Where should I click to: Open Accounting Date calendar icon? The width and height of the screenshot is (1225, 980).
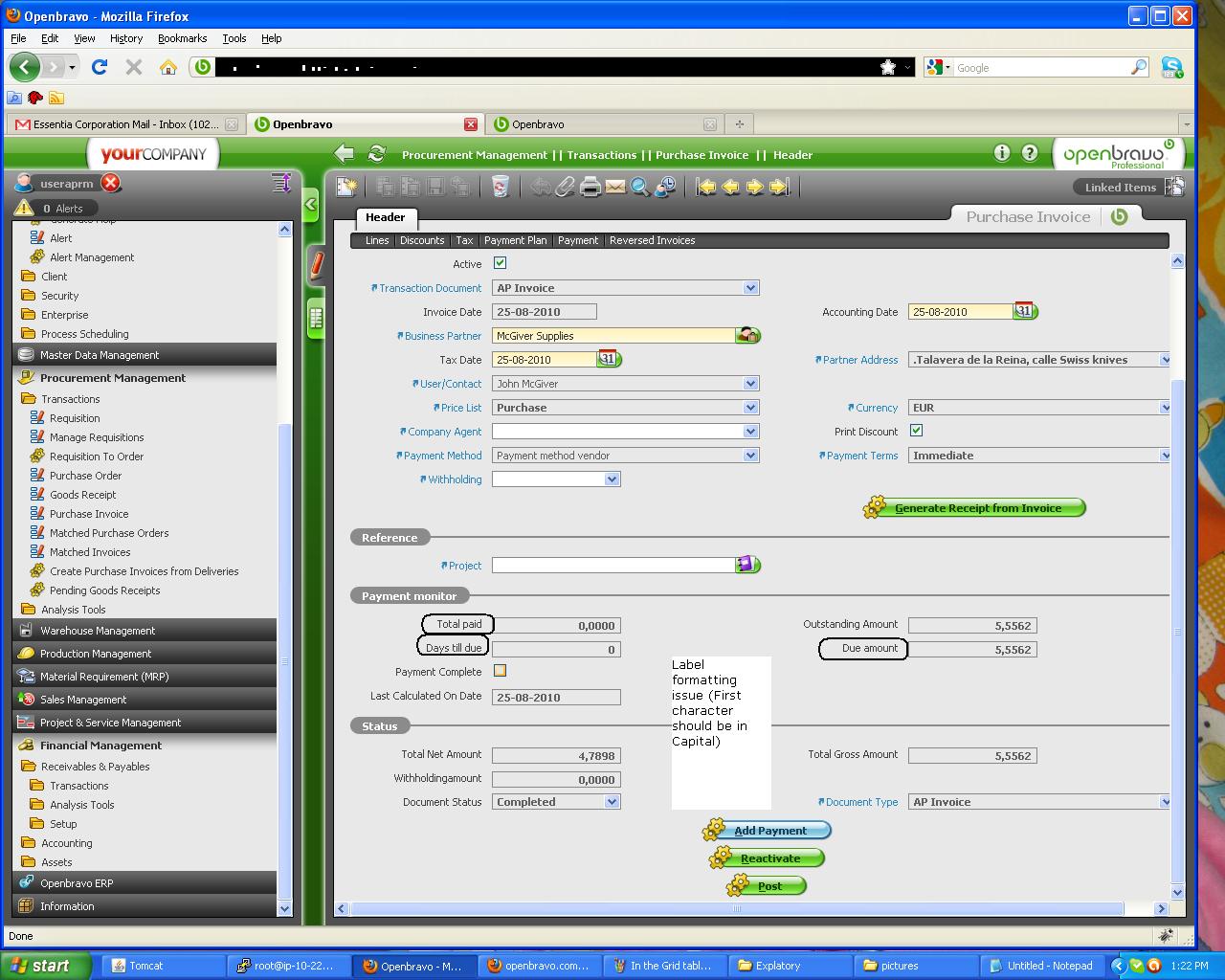click(x=1025, y=311)
